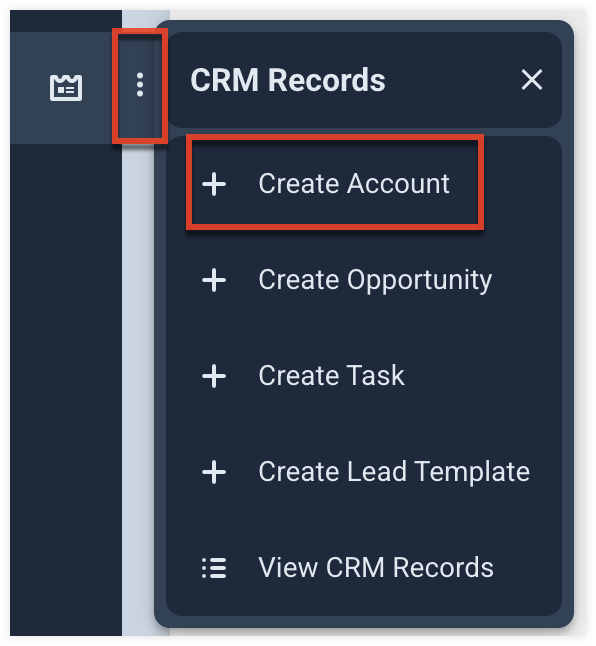Close the CRM Records panel
Viewport: 596px width, 646px height.
pyautogui.click(x=532, y=80)
